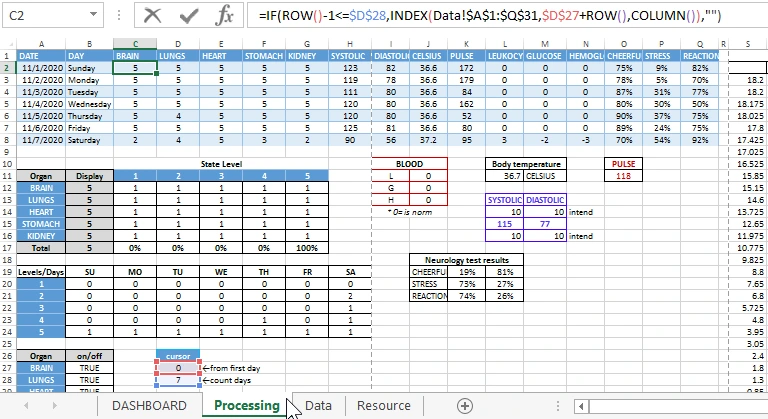Select the State Level heading cell

[x=221, y=164]
